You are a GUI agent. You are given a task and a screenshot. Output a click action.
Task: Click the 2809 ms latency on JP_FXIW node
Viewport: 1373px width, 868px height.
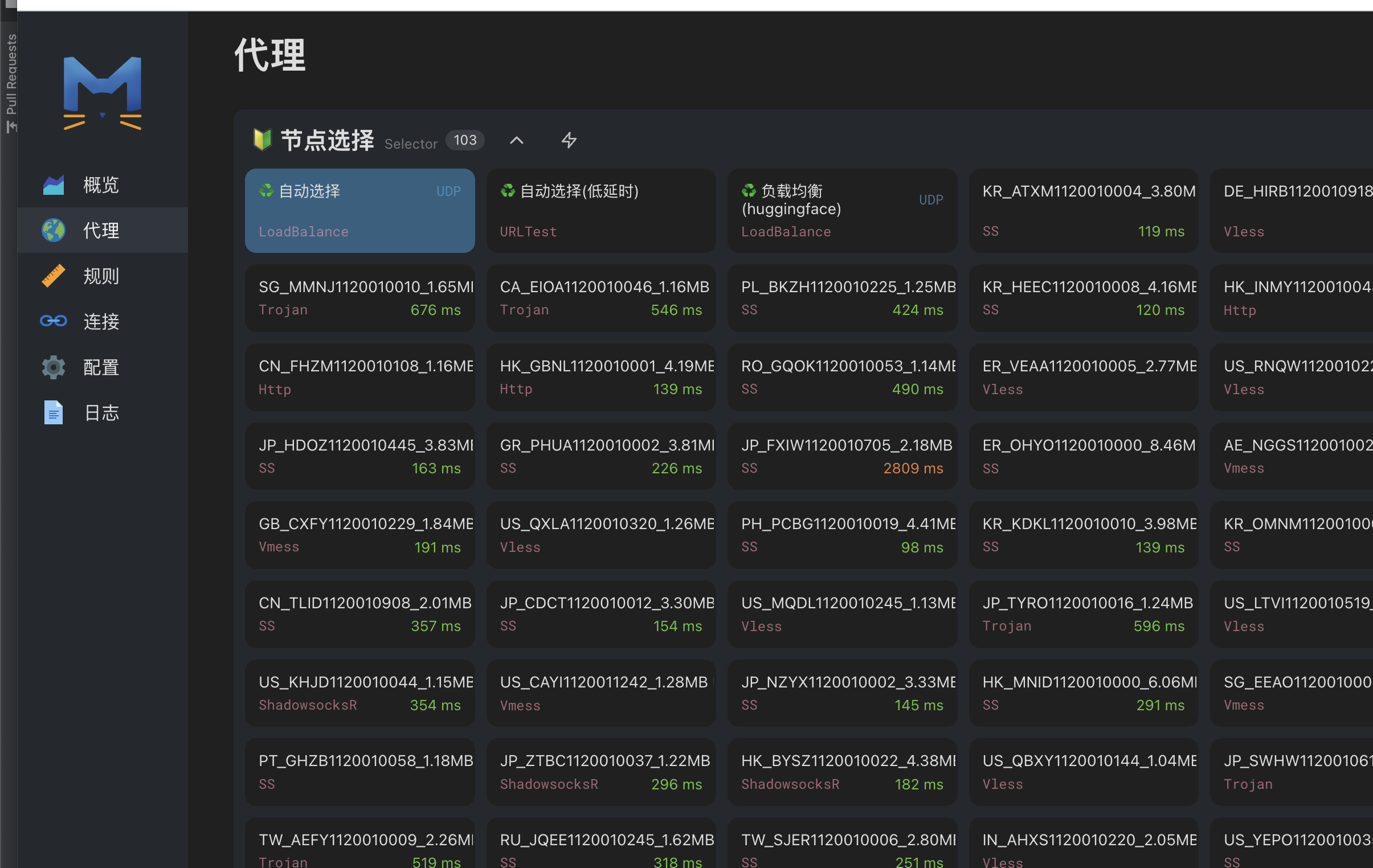tap(912, 468)
